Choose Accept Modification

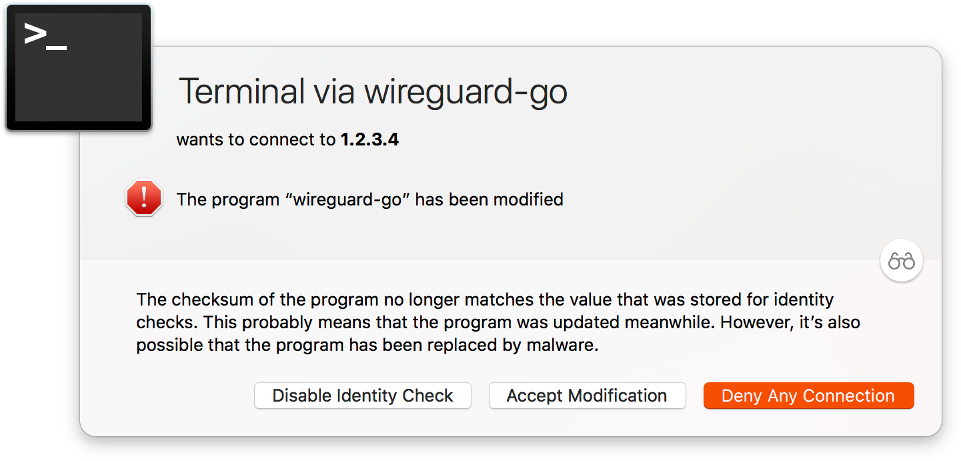click(x=587, y=395)
